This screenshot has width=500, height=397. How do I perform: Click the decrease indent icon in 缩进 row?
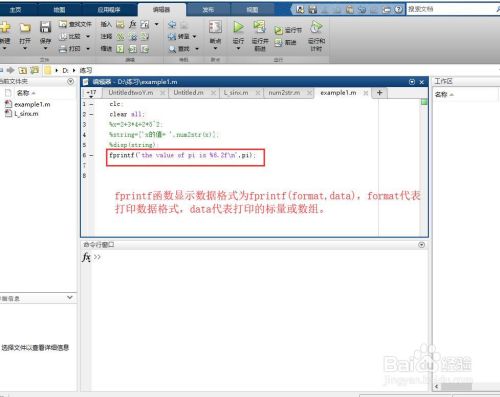[145, 49]
